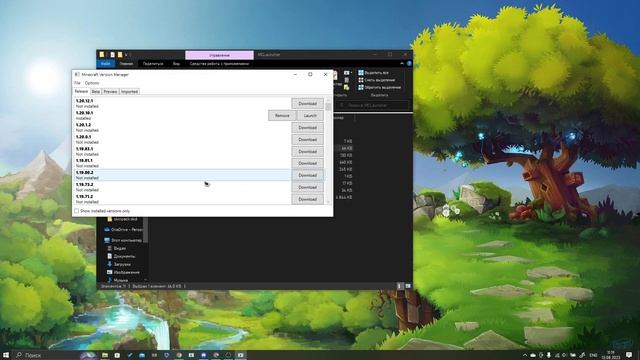The height and width of the screenshot is (360, 640).
Task: Open the Windows Start menu
Action: point(6,355)
